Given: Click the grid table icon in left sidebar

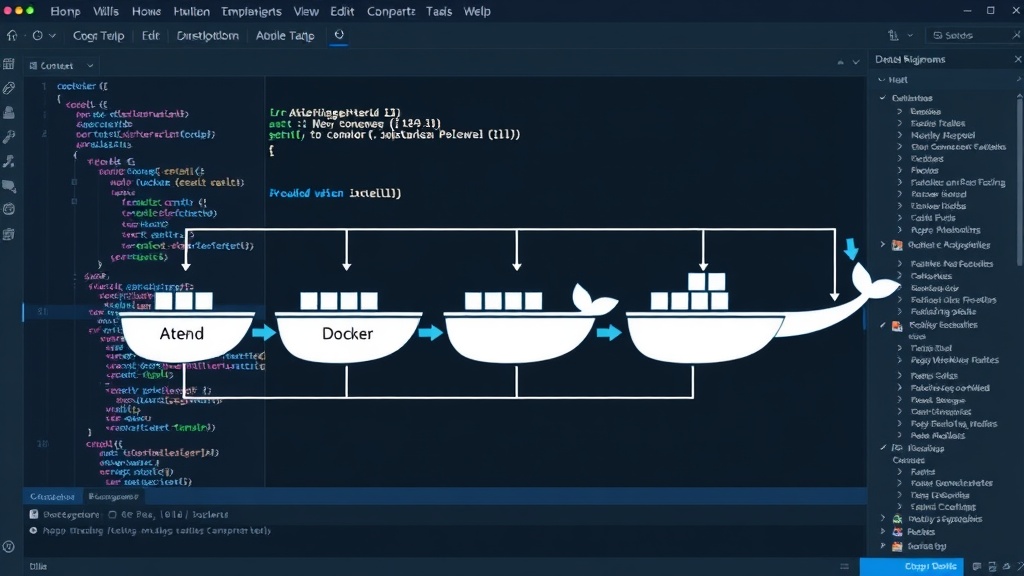Looking at the screenshot, I should coord(8,64).
